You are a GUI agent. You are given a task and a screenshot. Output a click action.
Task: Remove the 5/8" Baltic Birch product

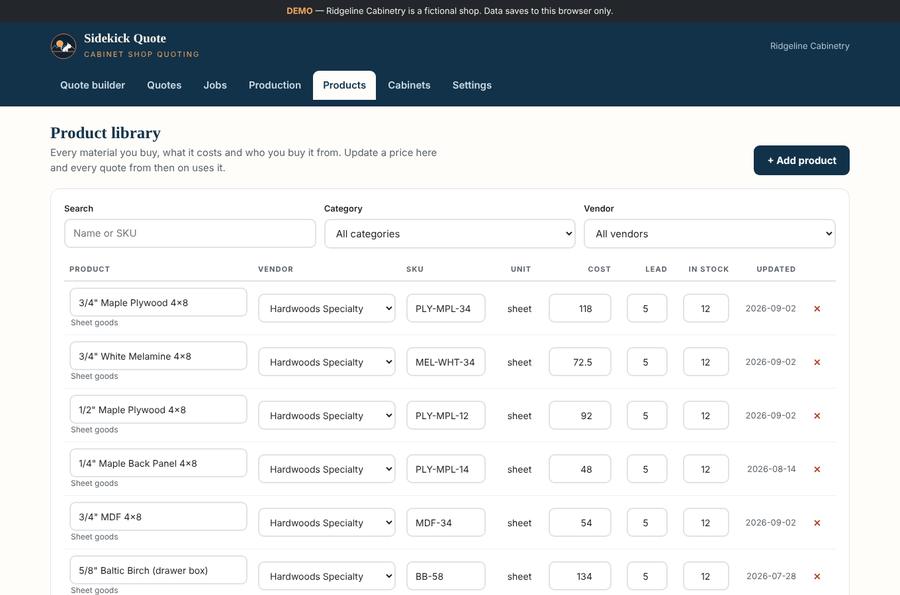tap(817, 576)
